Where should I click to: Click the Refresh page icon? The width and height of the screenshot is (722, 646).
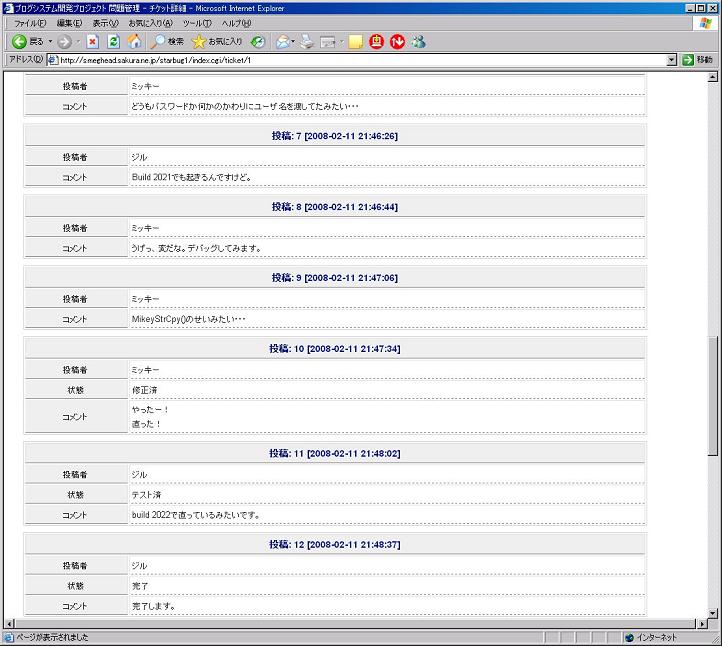(113, 42)
